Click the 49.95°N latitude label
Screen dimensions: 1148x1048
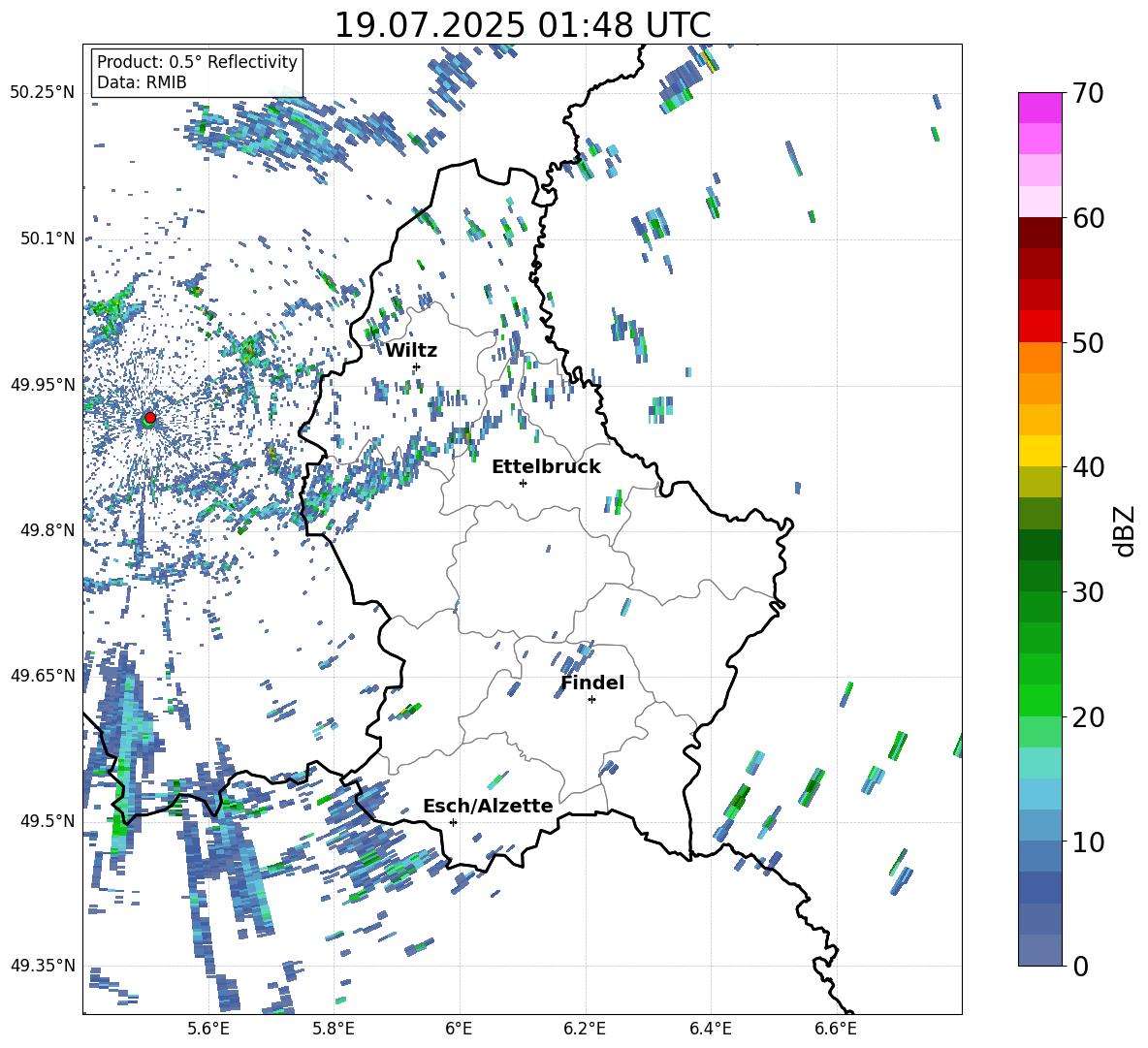[x=42, y=384]
